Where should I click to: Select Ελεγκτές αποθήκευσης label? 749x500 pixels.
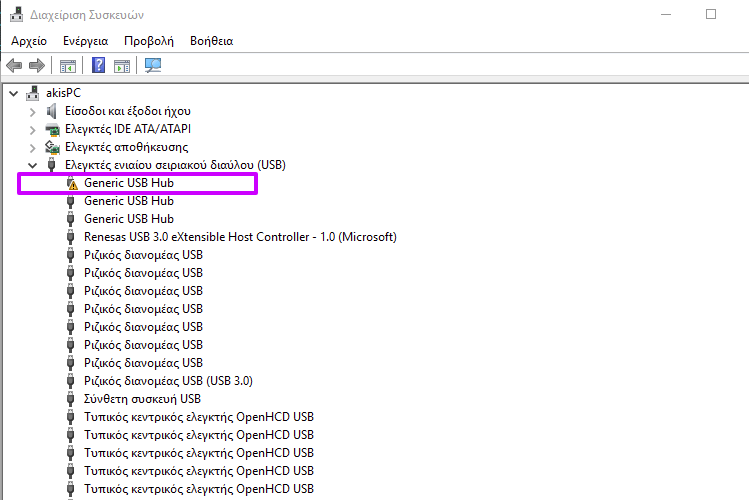[x=127, y=147]
